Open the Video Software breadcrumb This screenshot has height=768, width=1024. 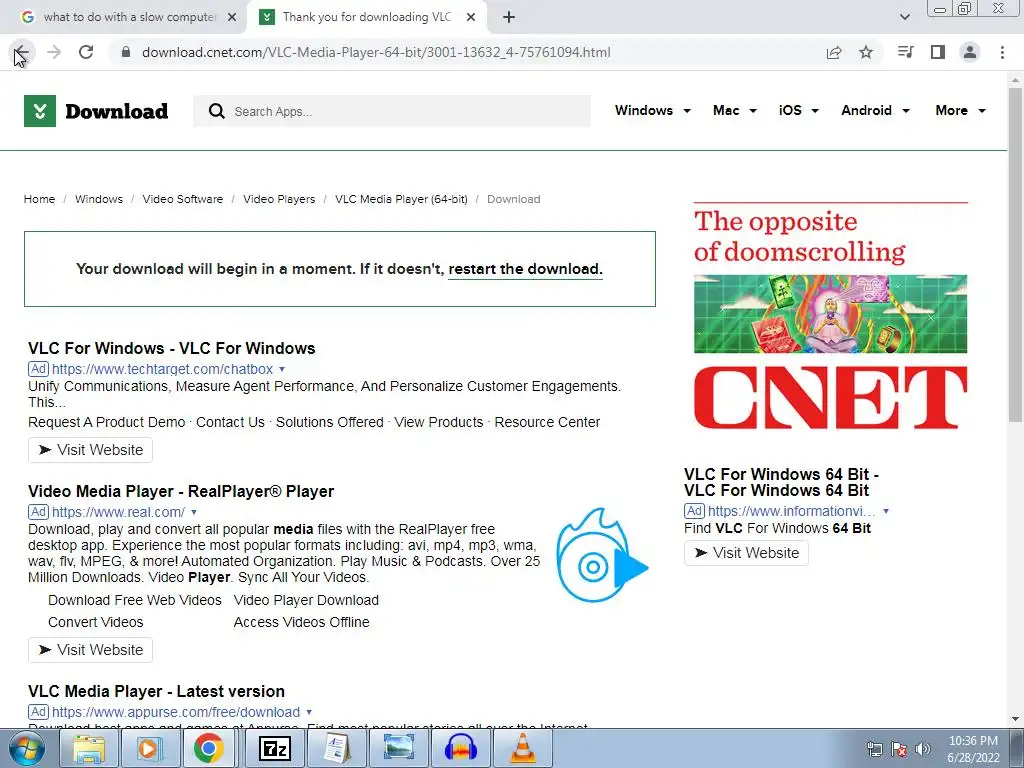click(183, 199)
